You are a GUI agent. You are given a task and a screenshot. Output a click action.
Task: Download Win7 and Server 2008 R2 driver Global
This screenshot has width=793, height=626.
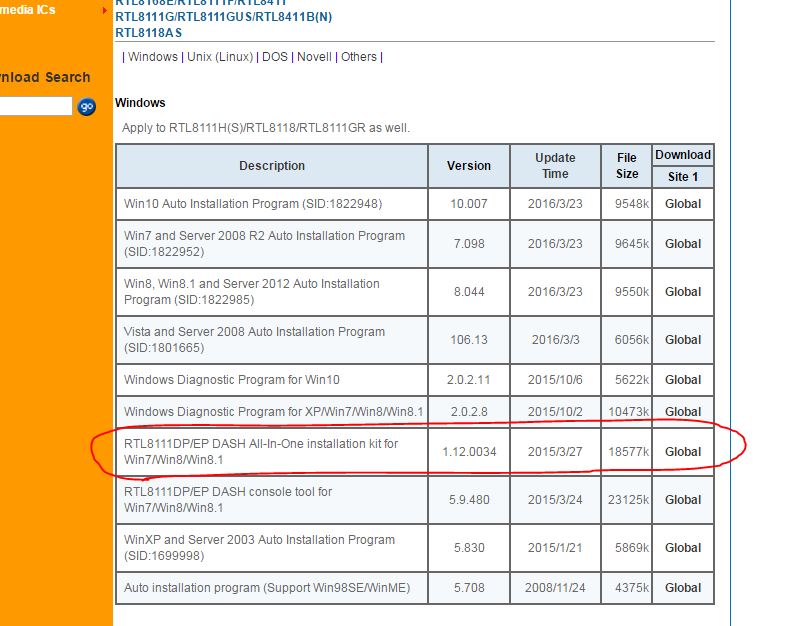point(683,244)
